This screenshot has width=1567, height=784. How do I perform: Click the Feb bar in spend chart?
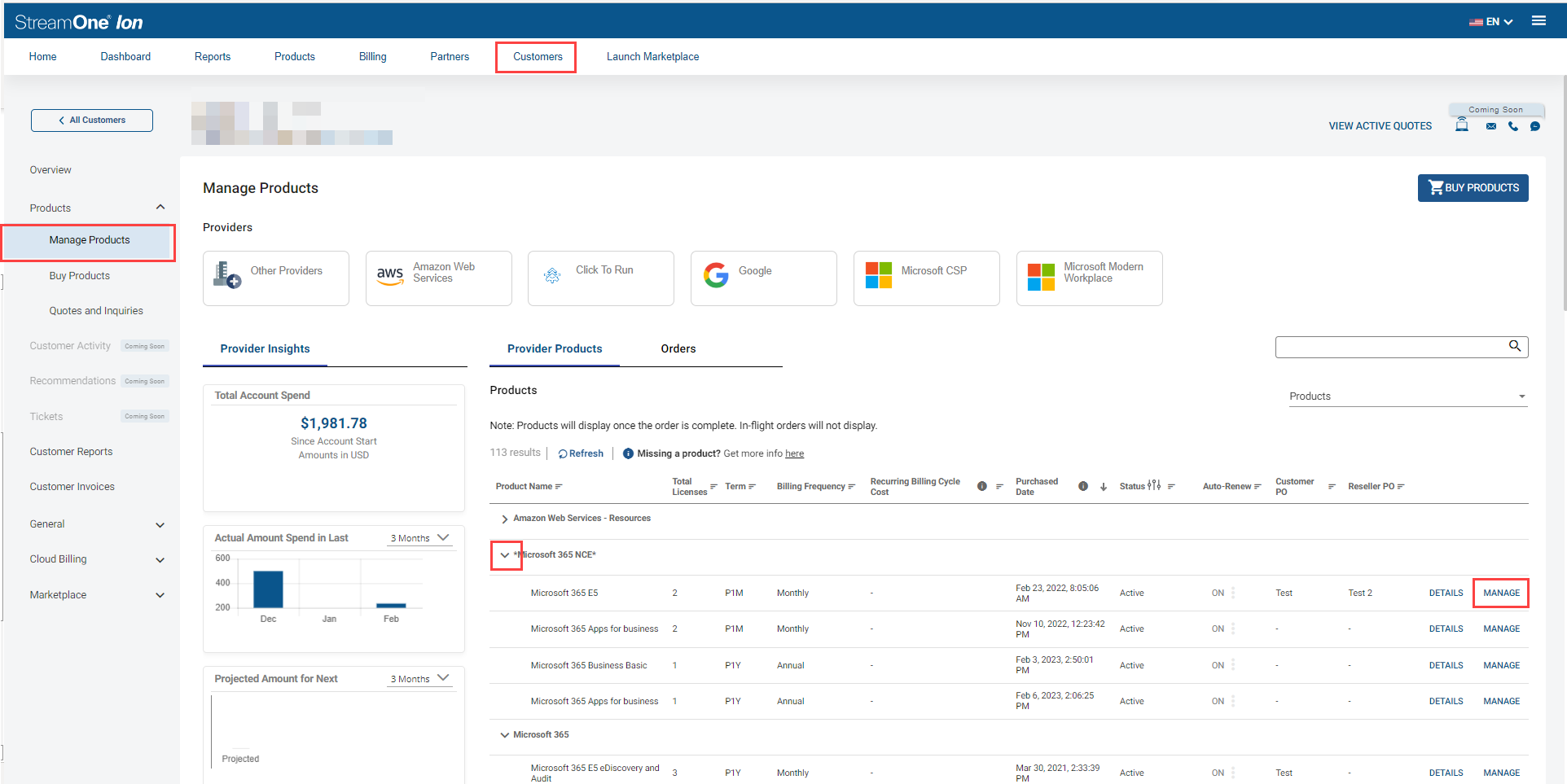391,606
